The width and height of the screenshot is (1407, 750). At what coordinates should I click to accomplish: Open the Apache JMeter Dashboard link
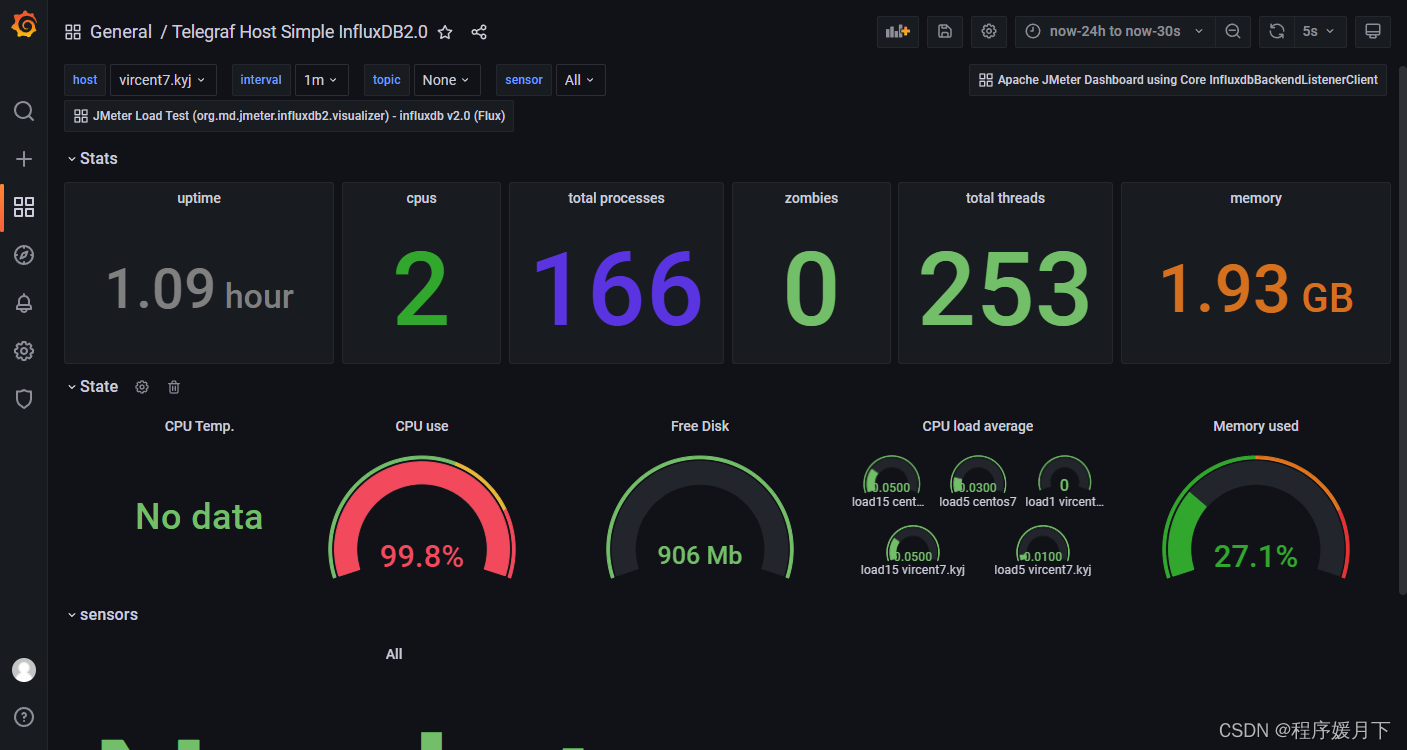pyautogui.click(x=1178, y=80)
